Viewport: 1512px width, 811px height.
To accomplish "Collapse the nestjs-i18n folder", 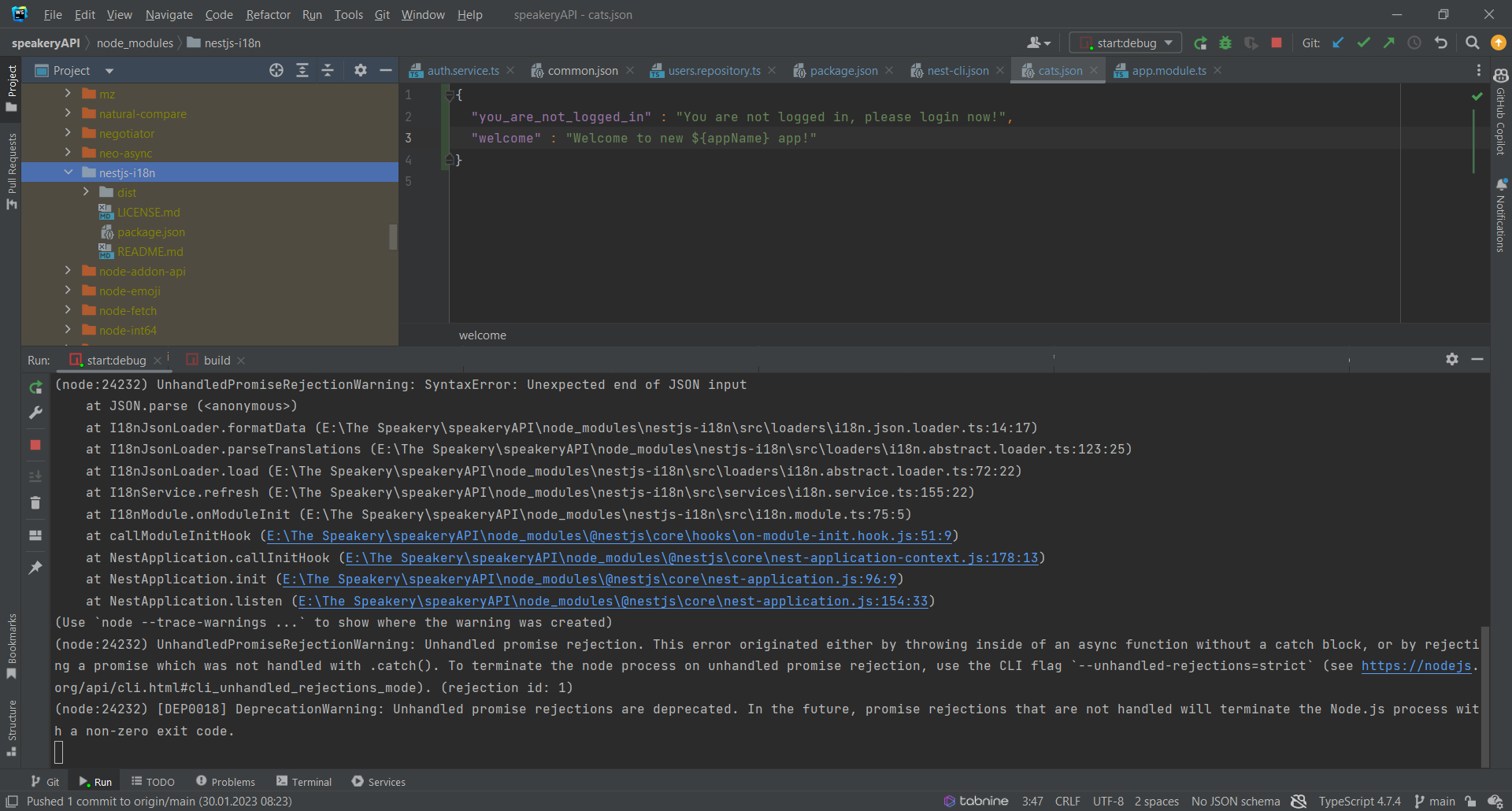I will [x=69, y=172].
